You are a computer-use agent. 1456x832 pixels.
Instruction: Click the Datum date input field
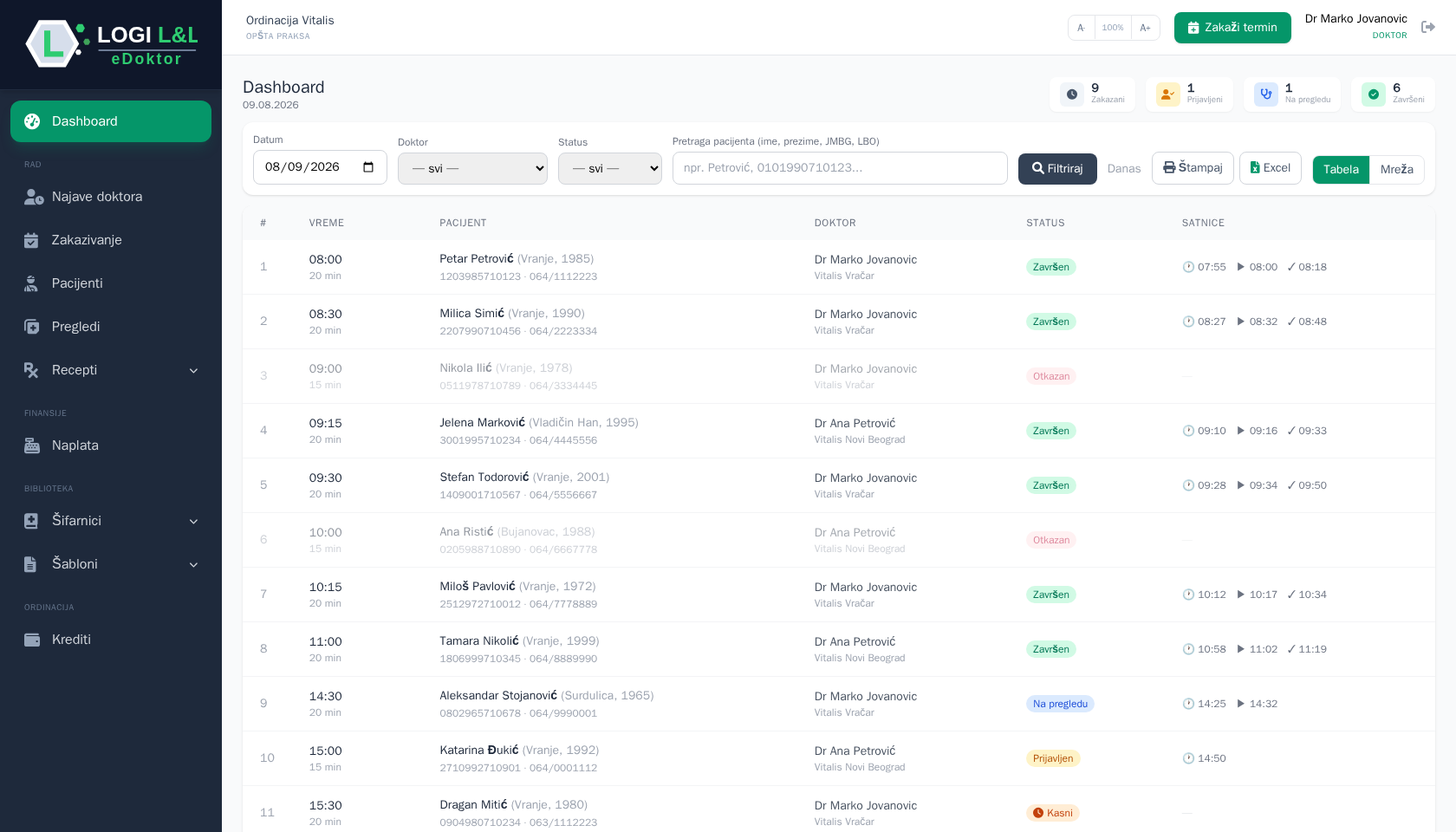tap(320, 167)
